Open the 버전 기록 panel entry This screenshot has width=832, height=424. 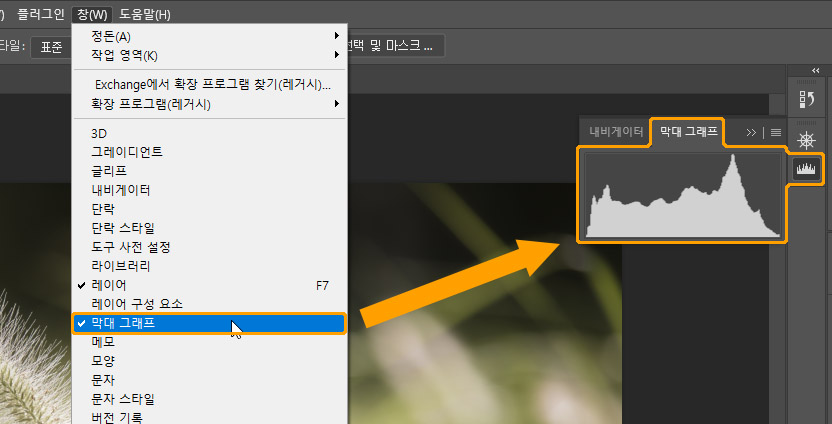(x=209, y=417)
